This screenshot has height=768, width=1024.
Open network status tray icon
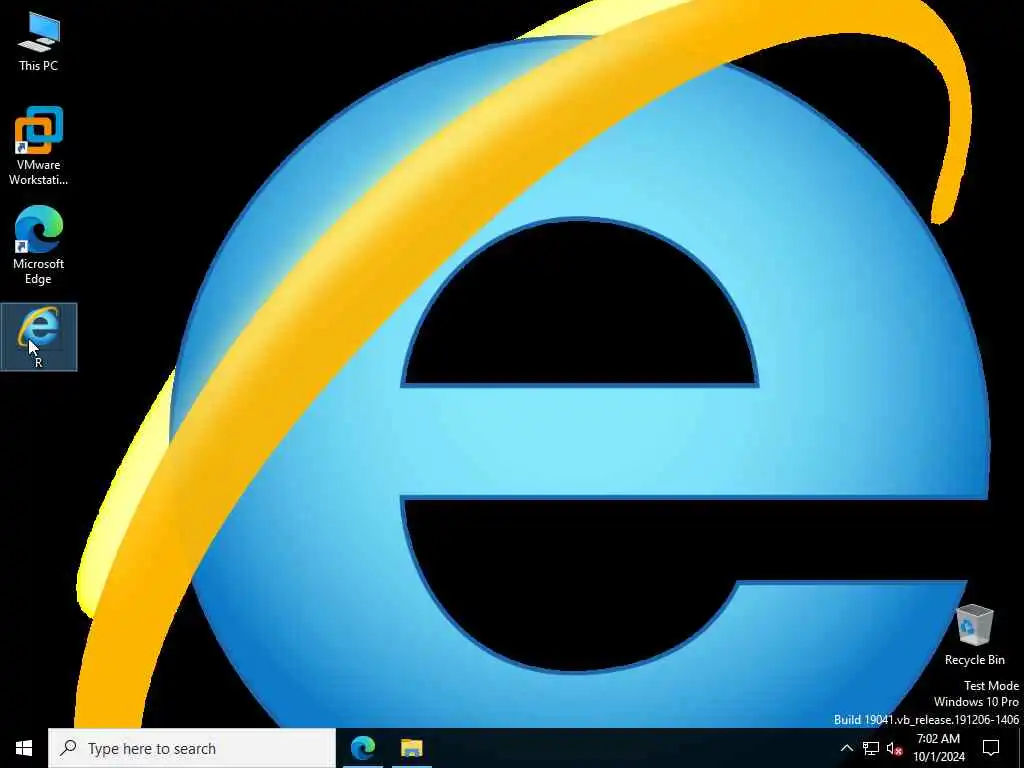coord(871,748)
